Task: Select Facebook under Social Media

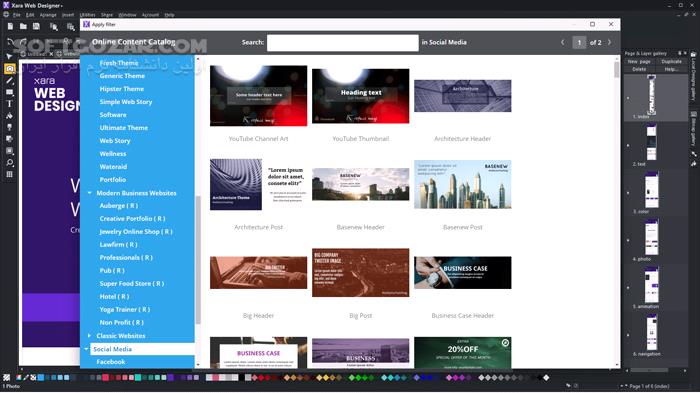Action: point(111,362)
